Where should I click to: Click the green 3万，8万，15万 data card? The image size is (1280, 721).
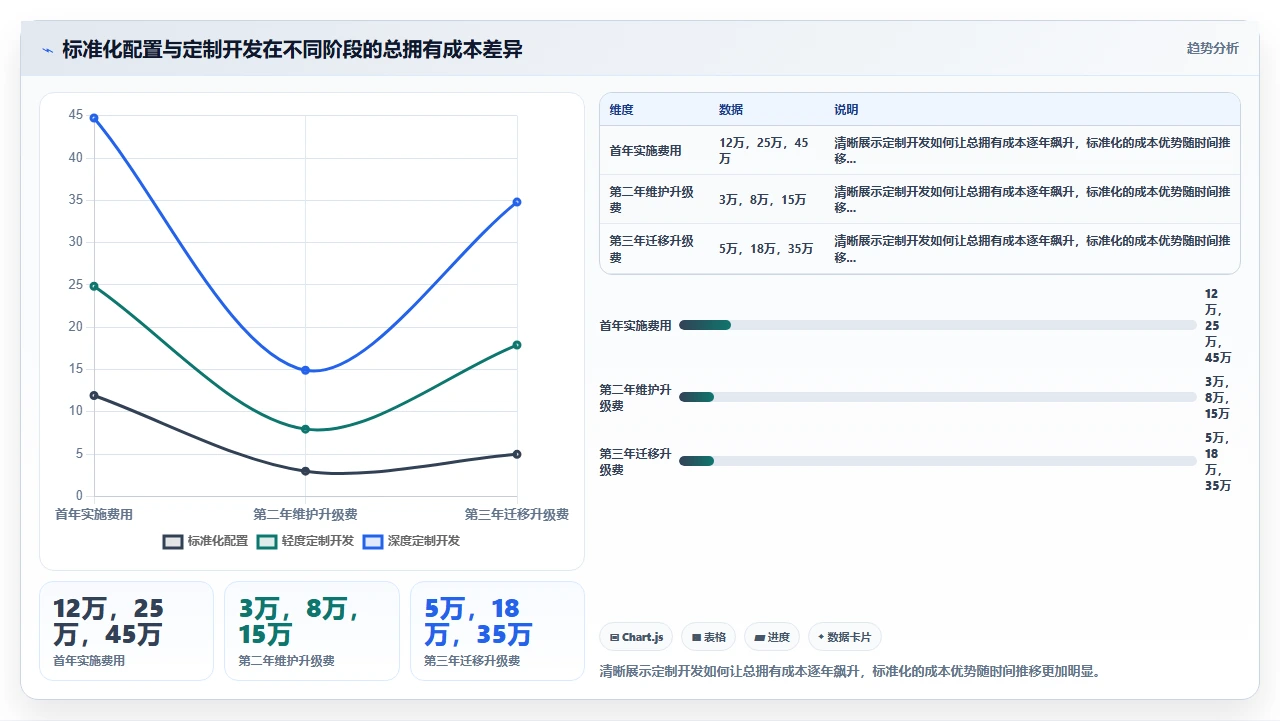click(312, 631)
